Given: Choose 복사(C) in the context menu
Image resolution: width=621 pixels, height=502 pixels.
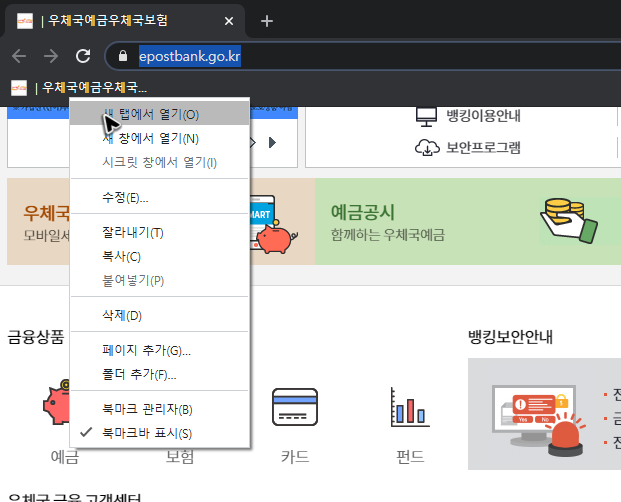Looking at the screenshot, I should (160, 257).
